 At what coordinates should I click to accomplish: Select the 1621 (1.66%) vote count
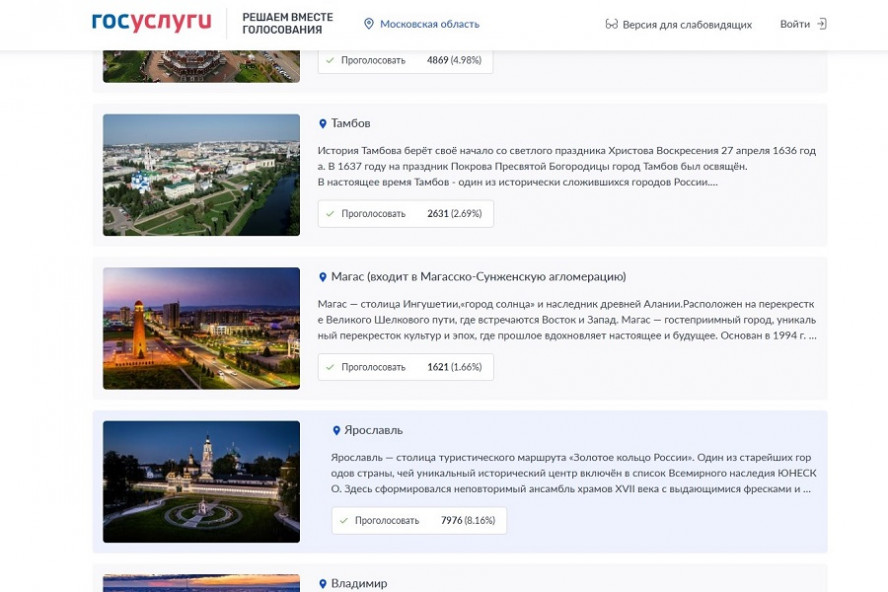tap(454, 367)
